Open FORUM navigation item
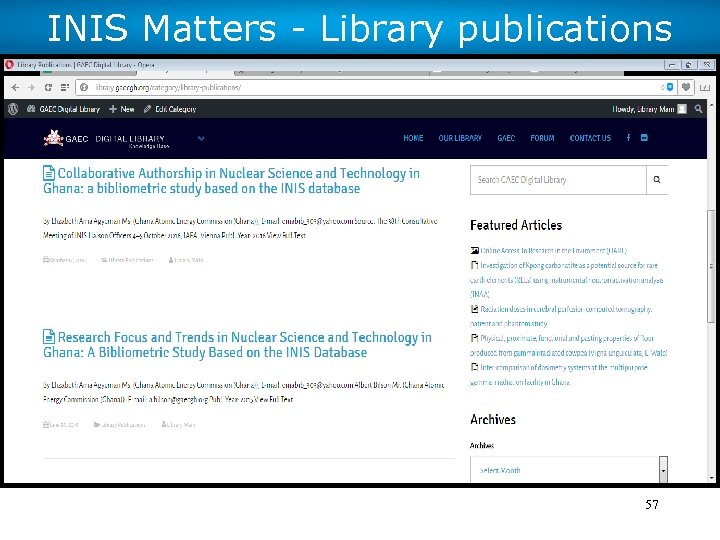Screen dimensions: 720x540 [542, 138]
